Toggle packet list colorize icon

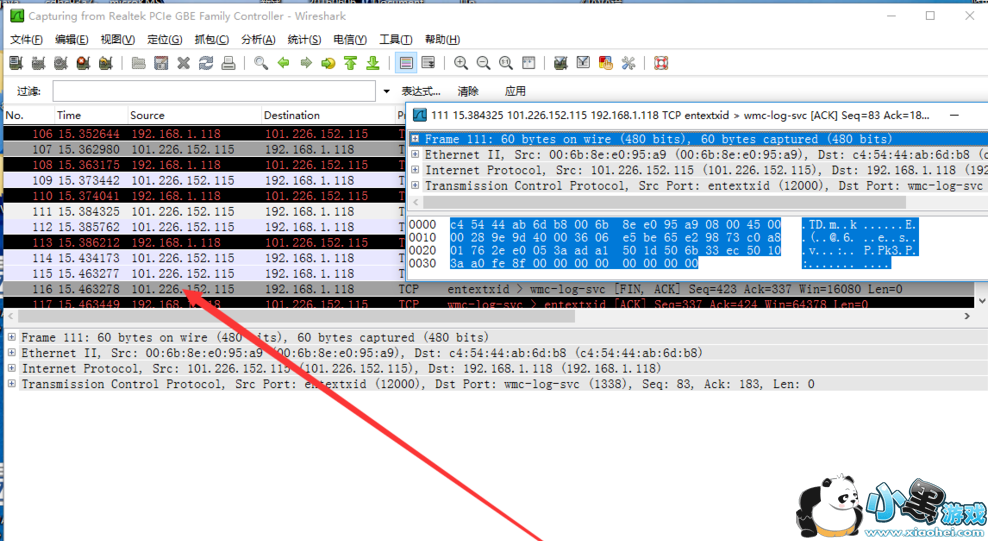tap(406, 63)
